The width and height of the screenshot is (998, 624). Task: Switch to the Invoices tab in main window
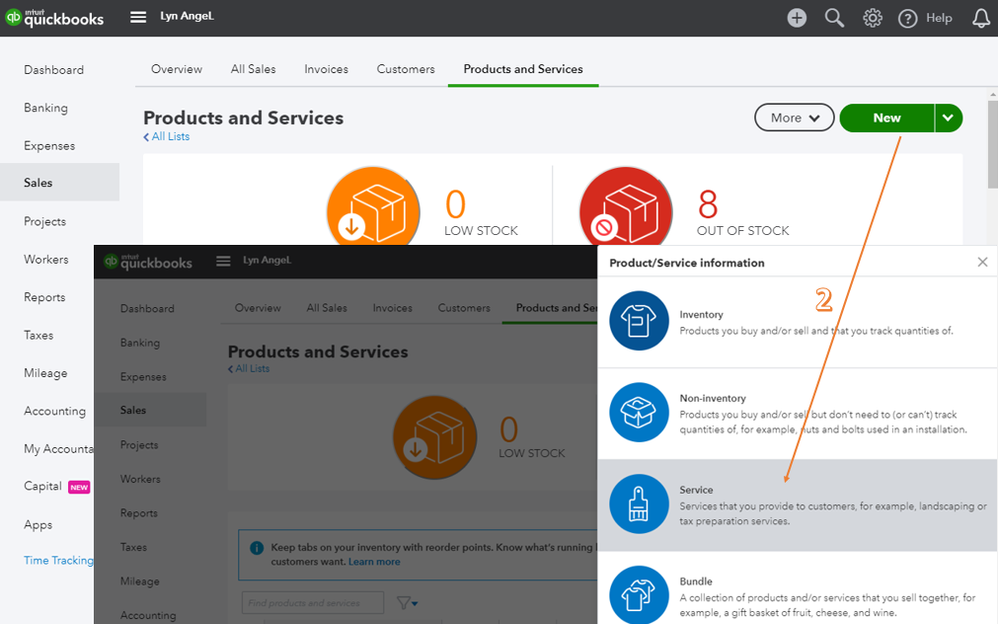[326, 69]
